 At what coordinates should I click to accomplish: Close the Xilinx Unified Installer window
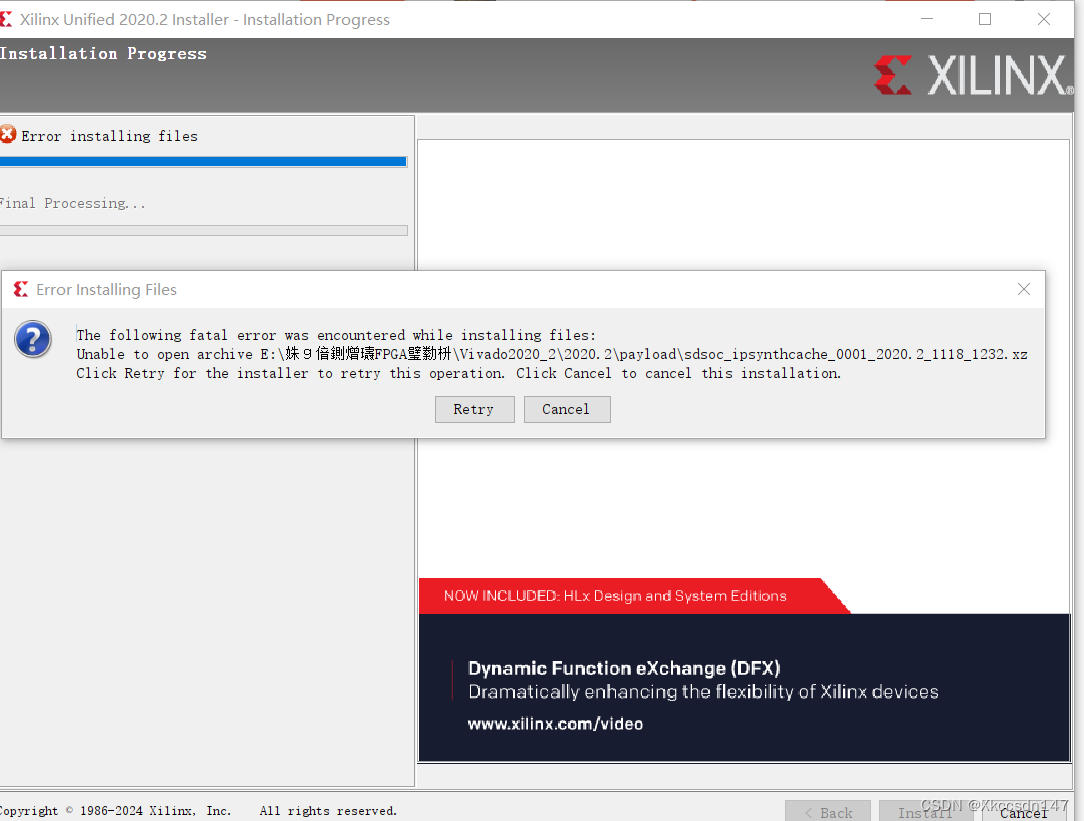1044,19
